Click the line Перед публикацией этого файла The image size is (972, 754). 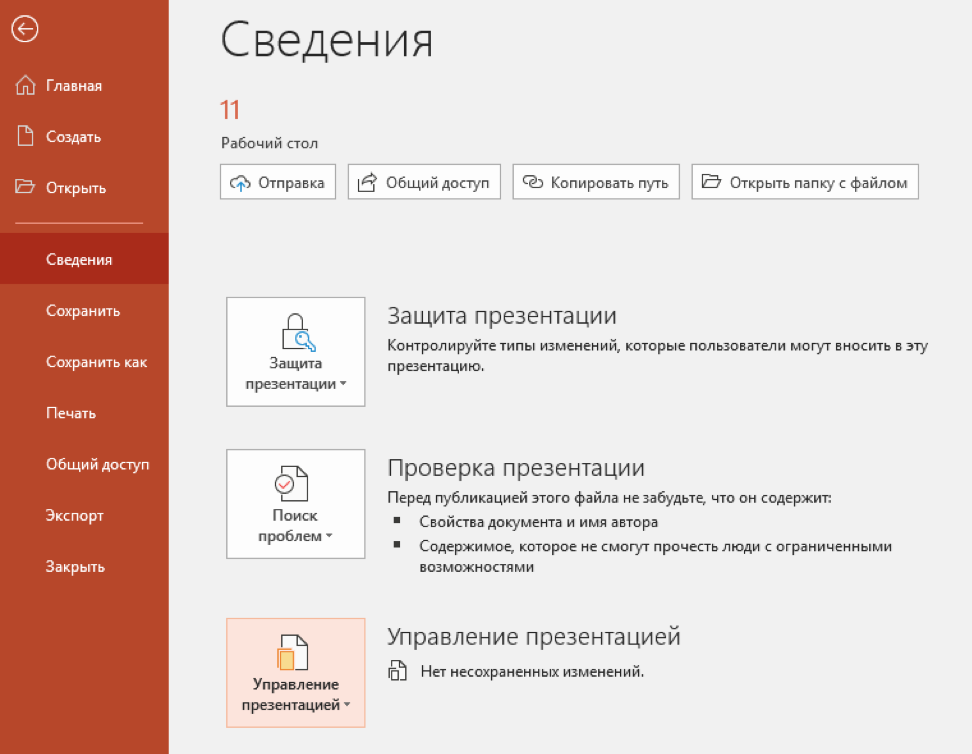[x=609, y=498]
